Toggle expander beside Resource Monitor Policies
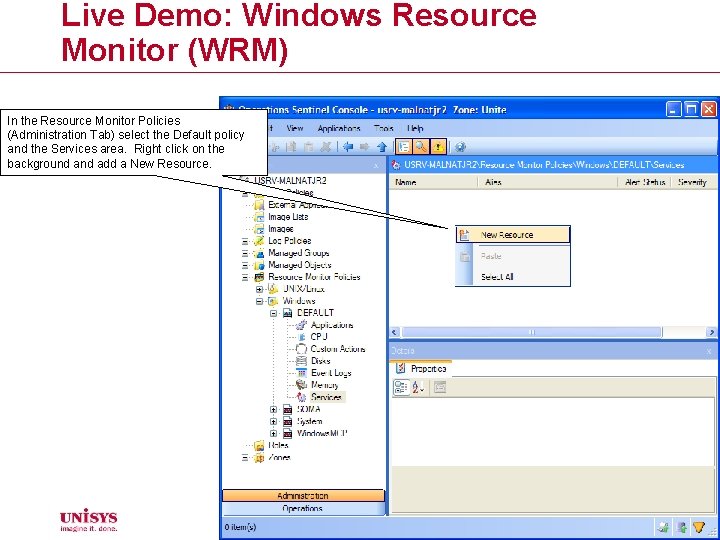This screenshot has width=720, height=540. pos(245,277)
